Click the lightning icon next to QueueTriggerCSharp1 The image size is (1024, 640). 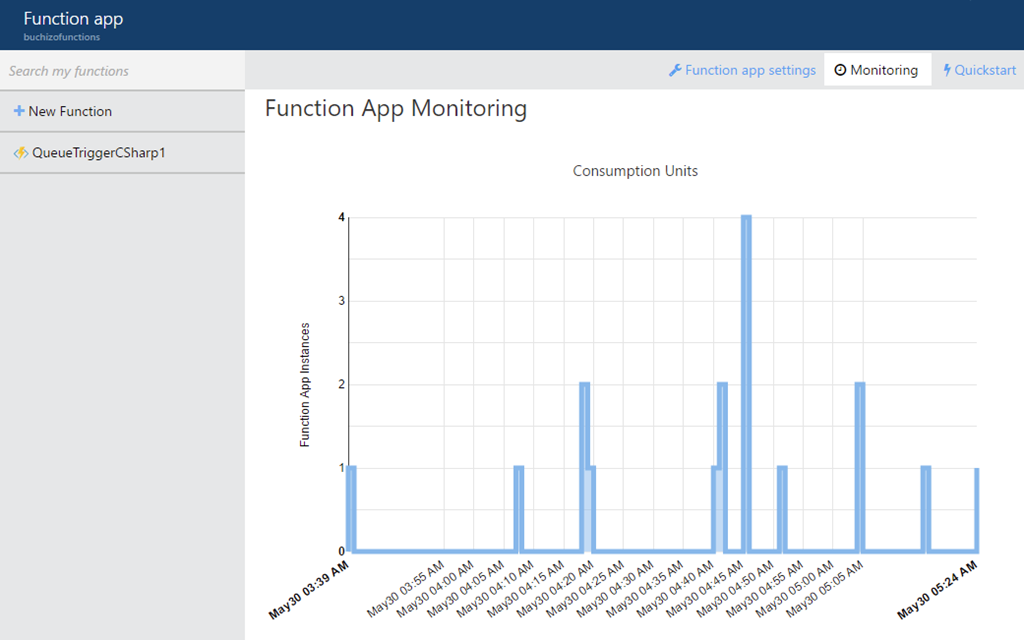(20, 153)
